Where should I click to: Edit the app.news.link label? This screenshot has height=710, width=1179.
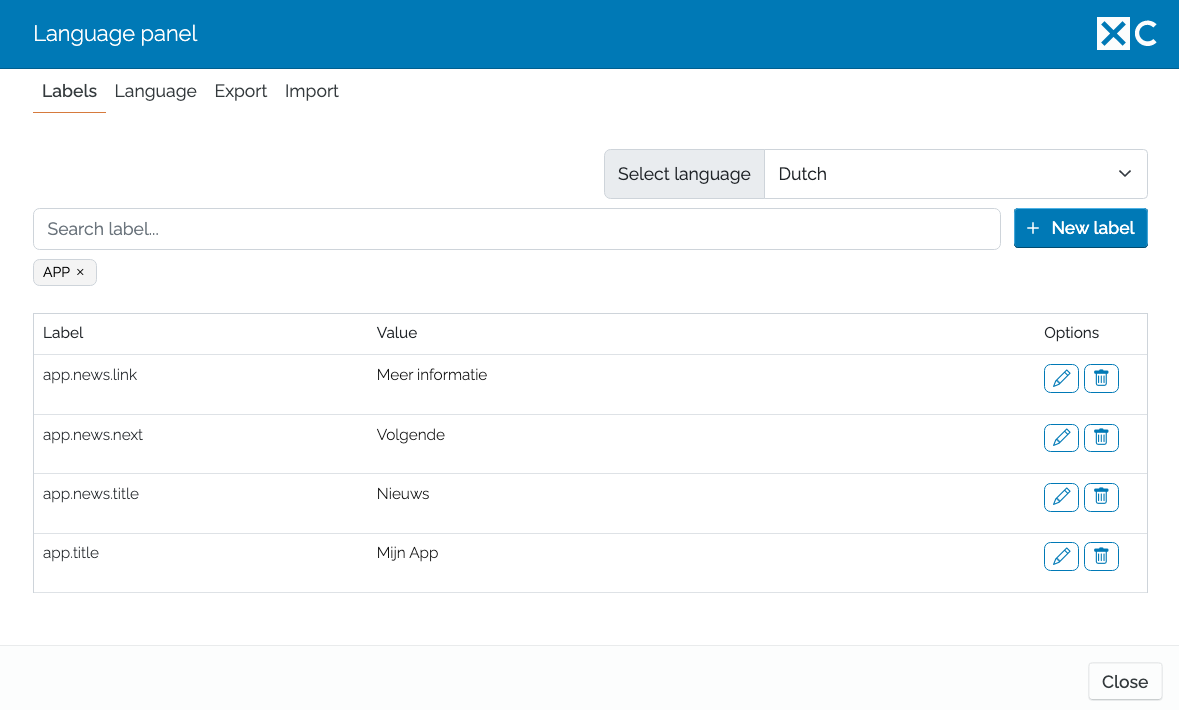[1061, 378]
